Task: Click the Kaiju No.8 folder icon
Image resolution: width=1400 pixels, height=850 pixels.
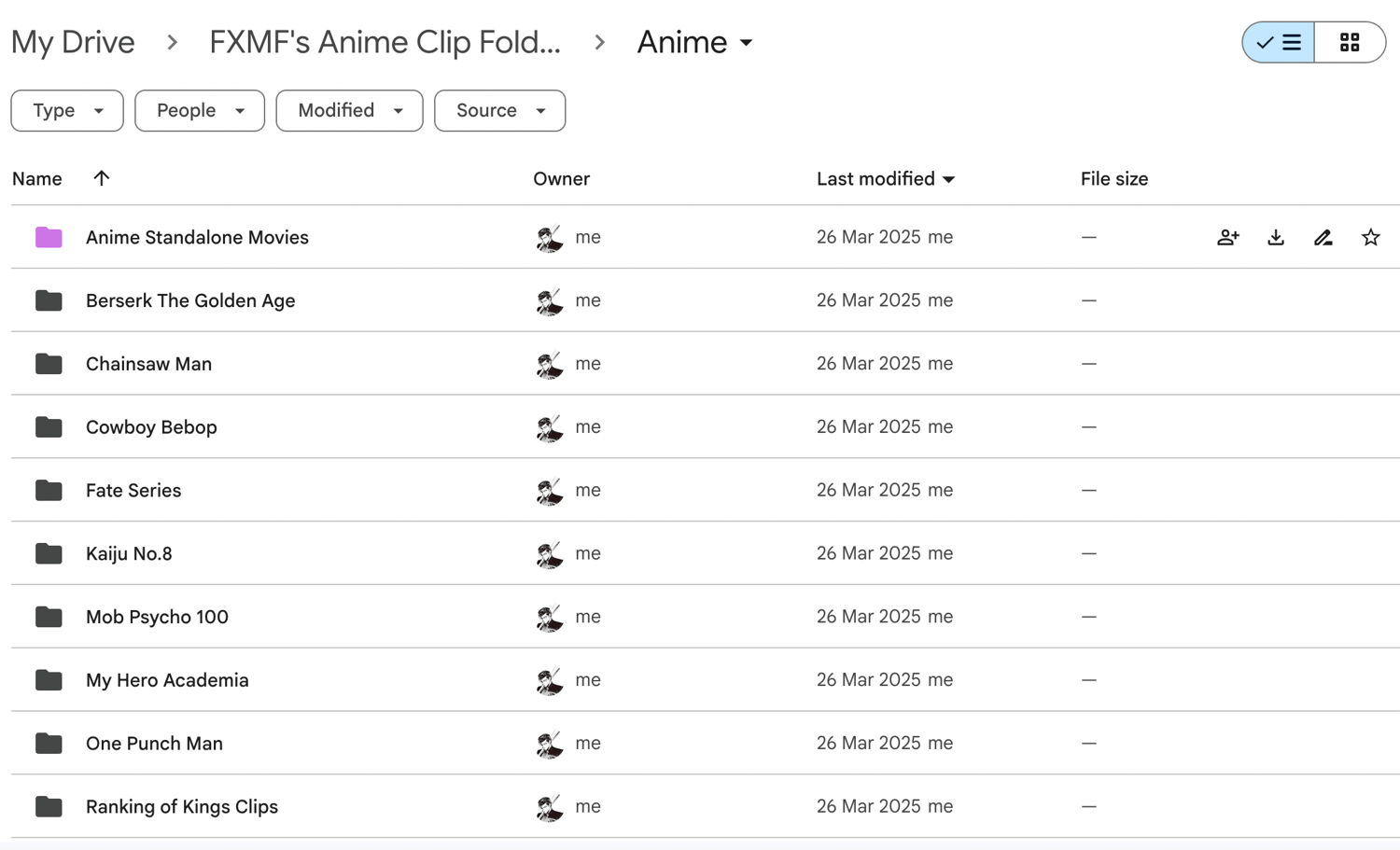Action: [x=49, y=553]
